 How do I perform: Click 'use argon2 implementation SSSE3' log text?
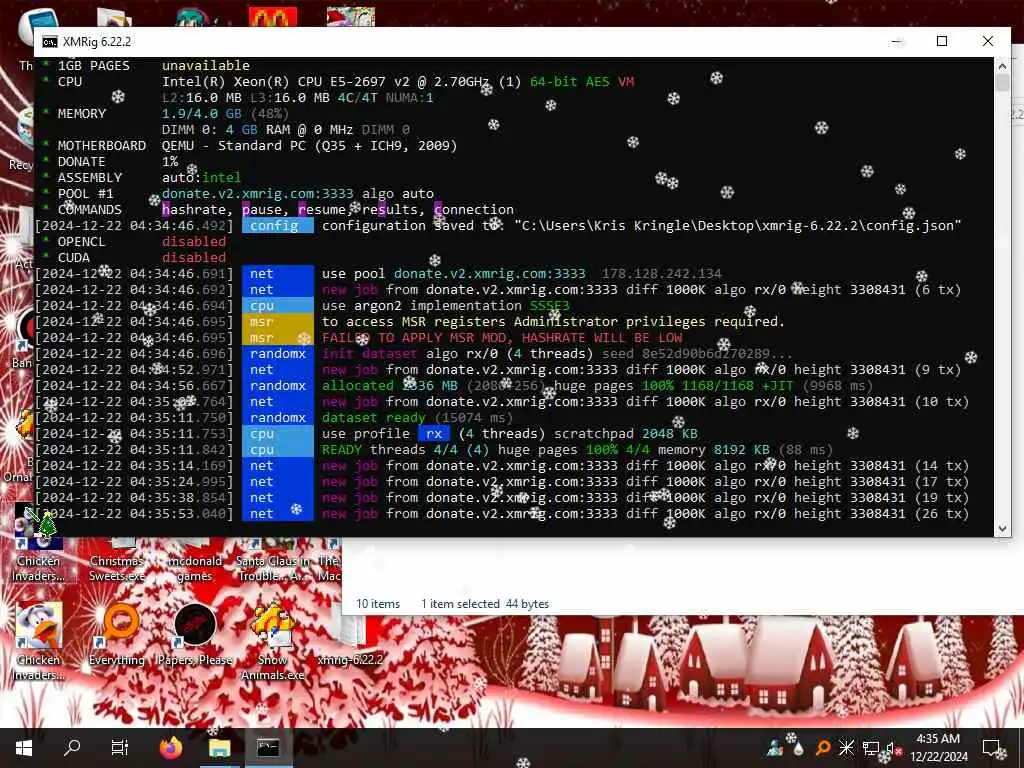(445, 306)
